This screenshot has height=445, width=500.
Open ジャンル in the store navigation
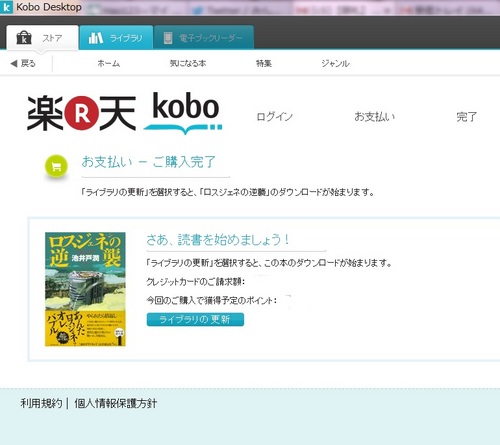coord(335,63)
